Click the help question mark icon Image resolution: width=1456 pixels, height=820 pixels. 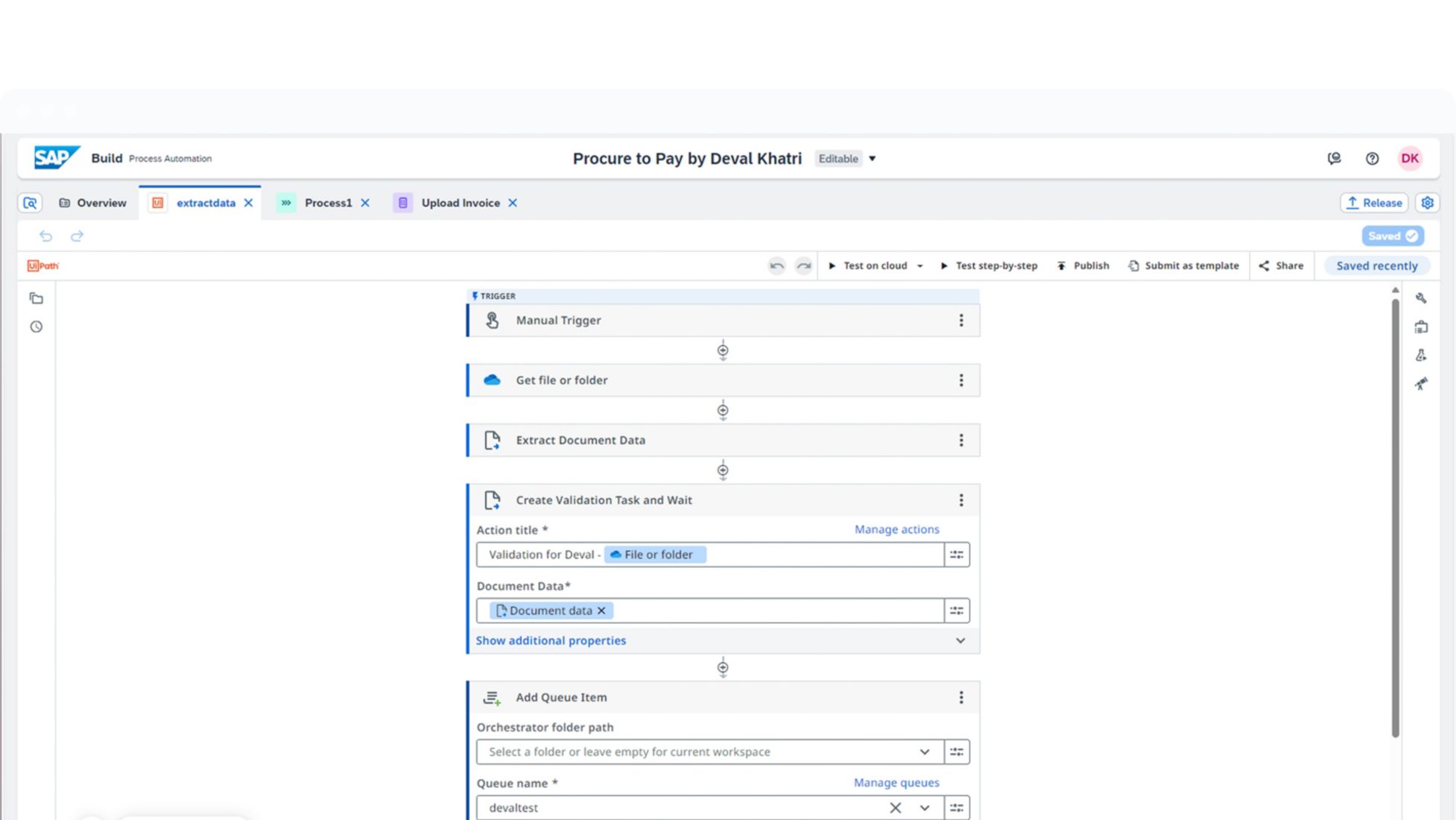[x=1372, y=158]
